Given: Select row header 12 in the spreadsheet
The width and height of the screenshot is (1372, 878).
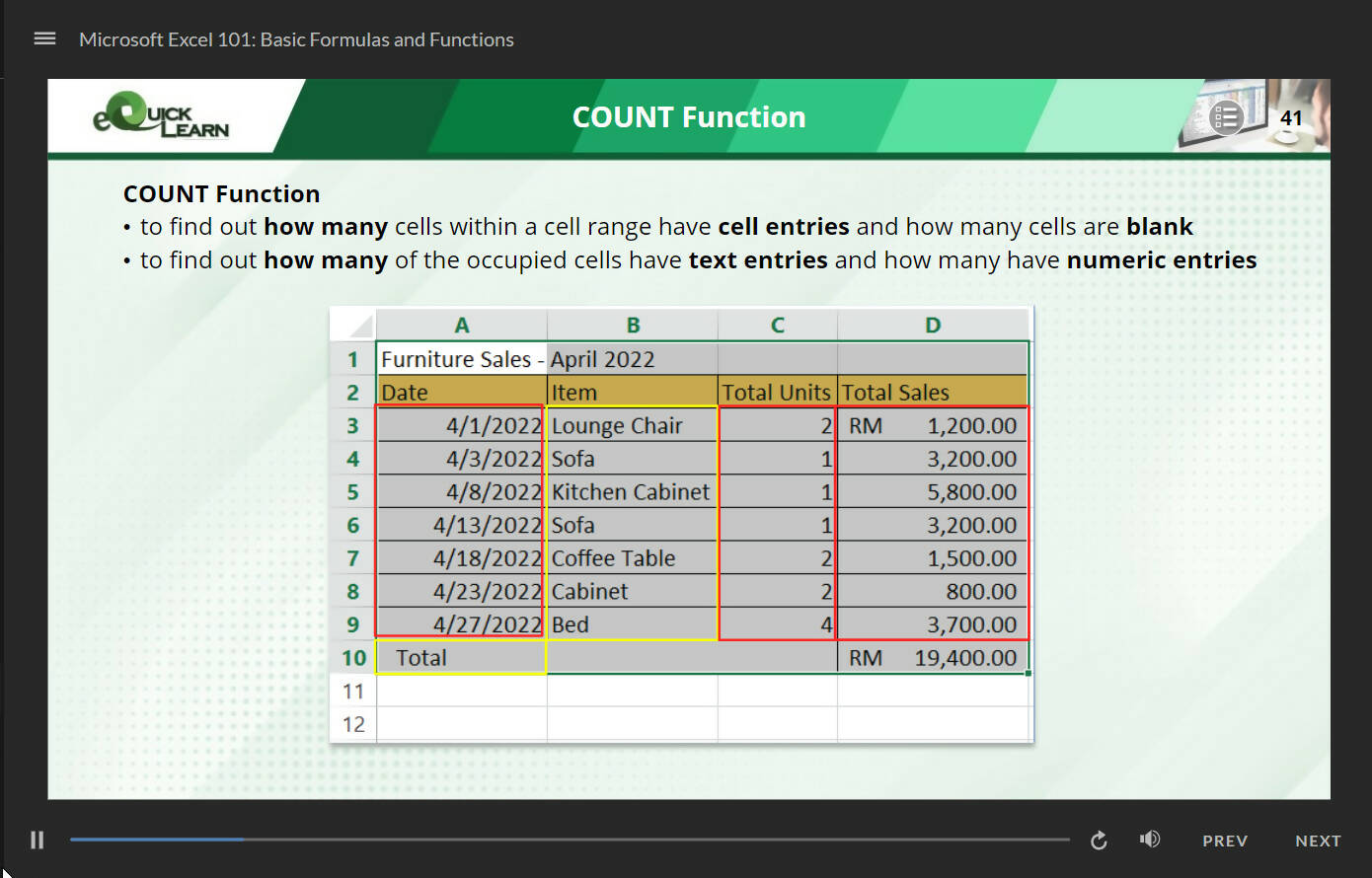Looking at the screenshot, I should tap(352, 724).
